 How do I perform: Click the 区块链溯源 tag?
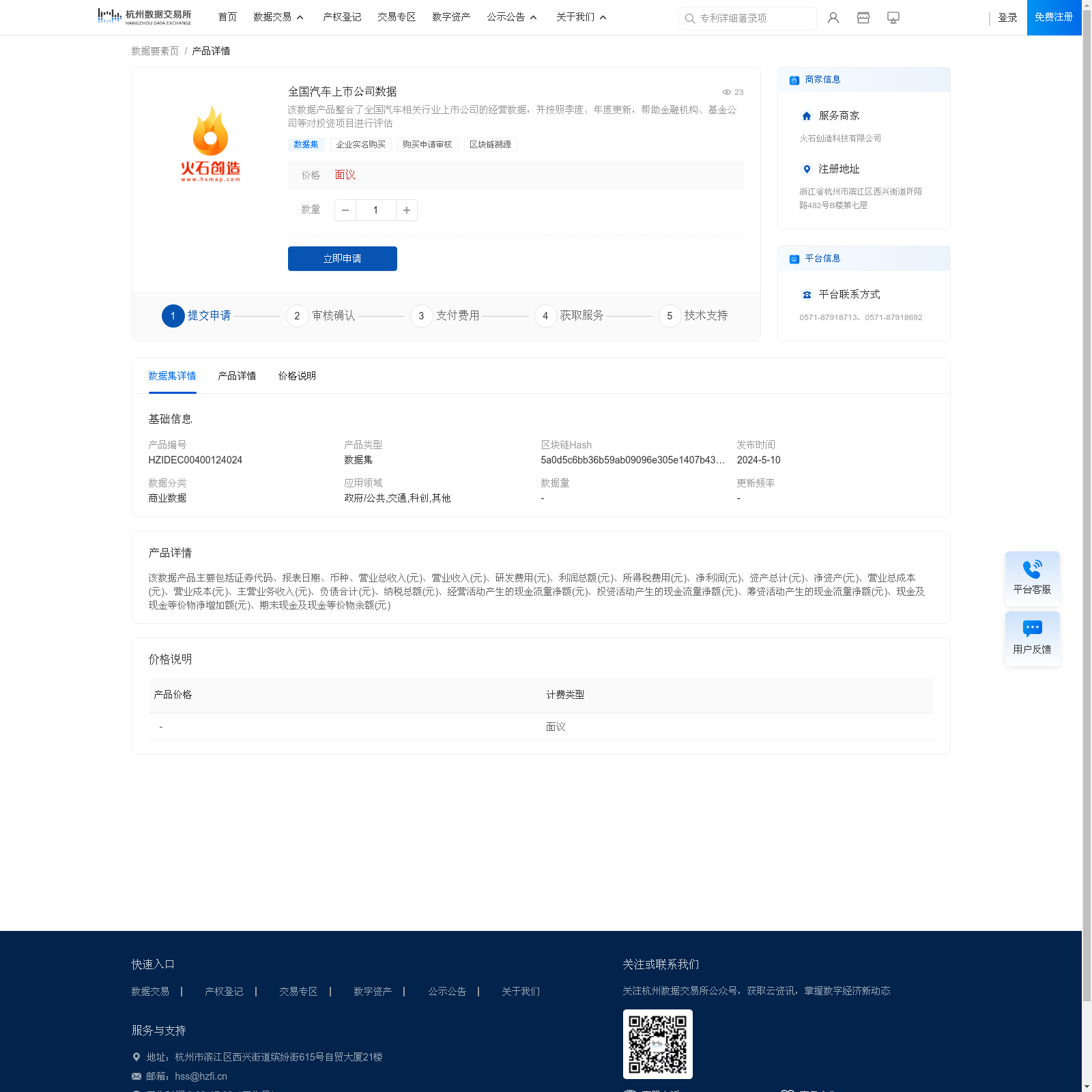[x=490, y=145]
